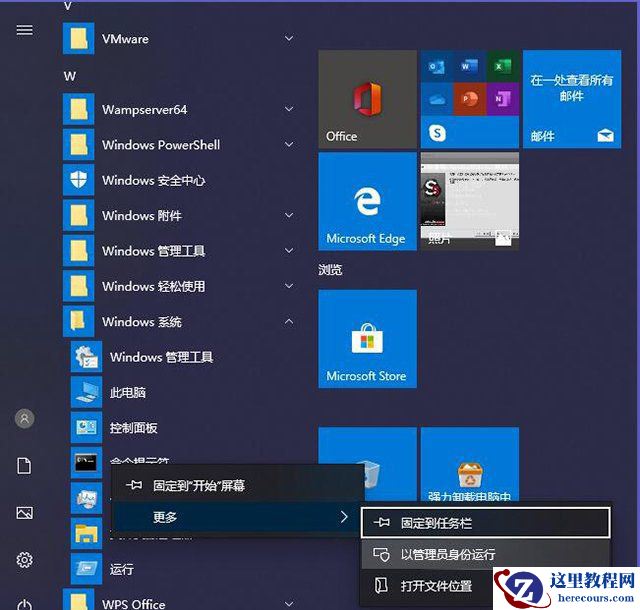Click the user account avatar icon
Screen dimensions: 640x610
[x=24, y=419]
